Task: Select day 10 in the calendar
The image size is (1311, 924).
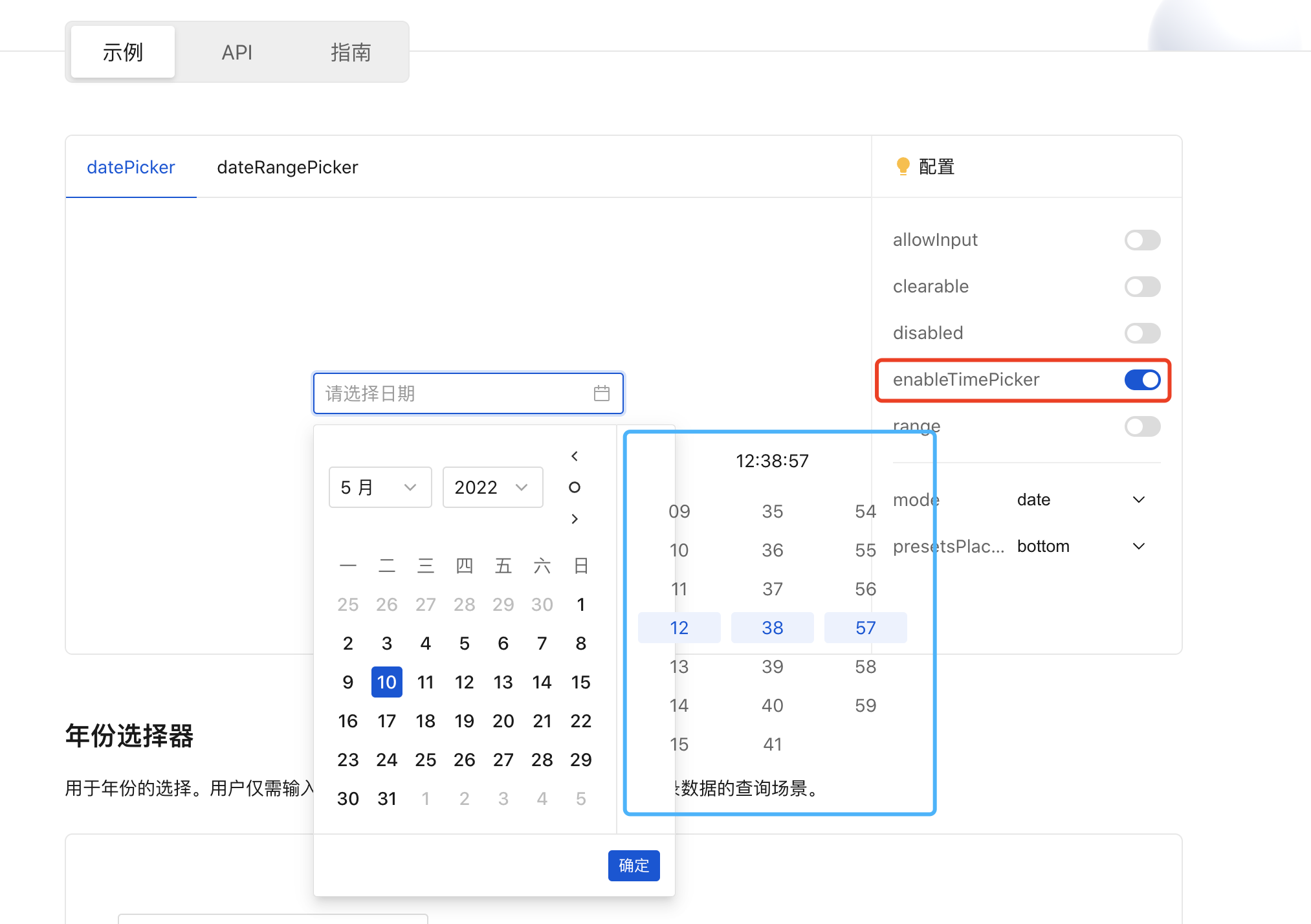Action: tap(386, 681)
